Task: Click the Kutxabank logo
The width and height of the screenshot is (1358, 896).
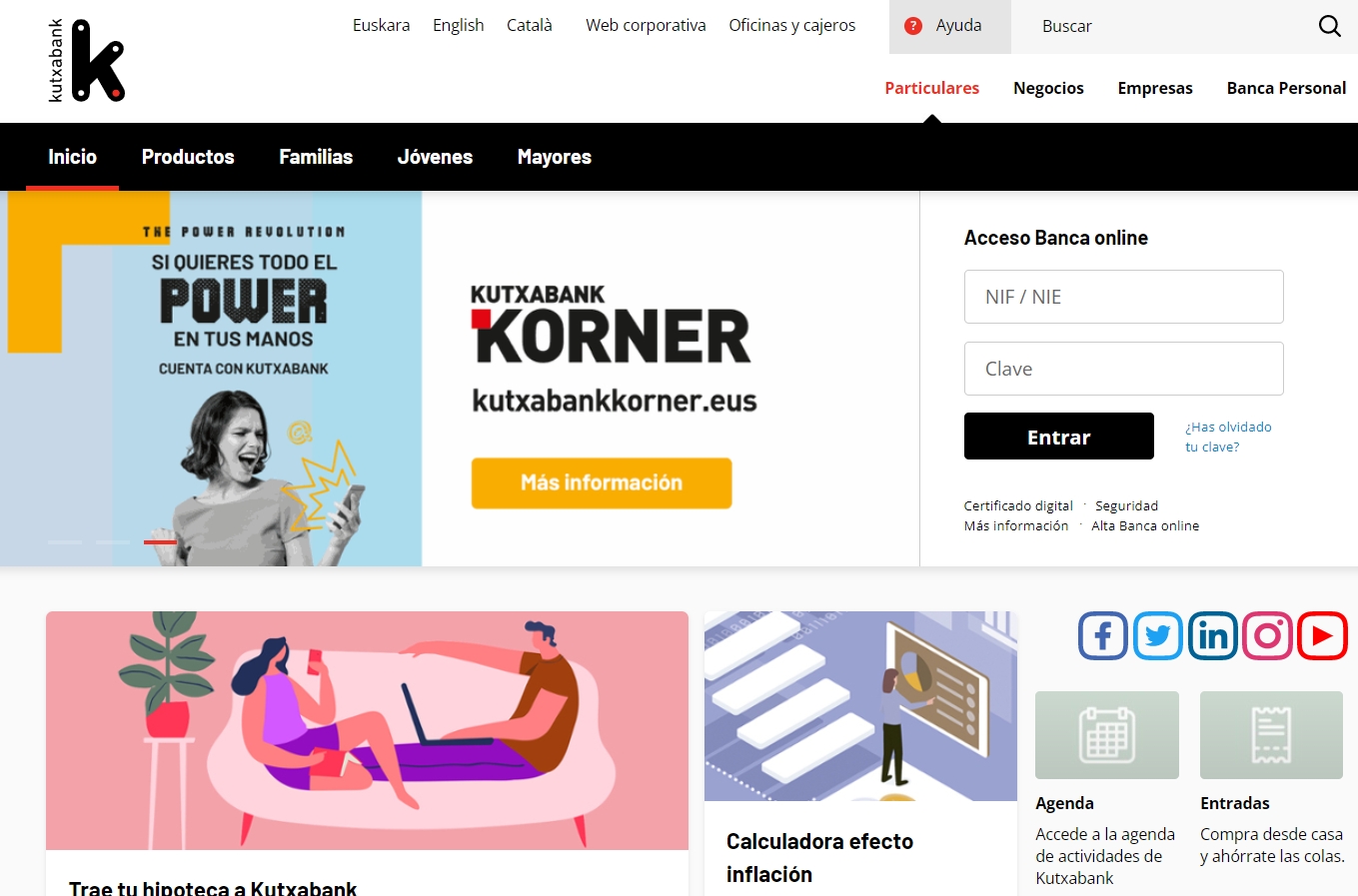Action: tap(86, 60)
